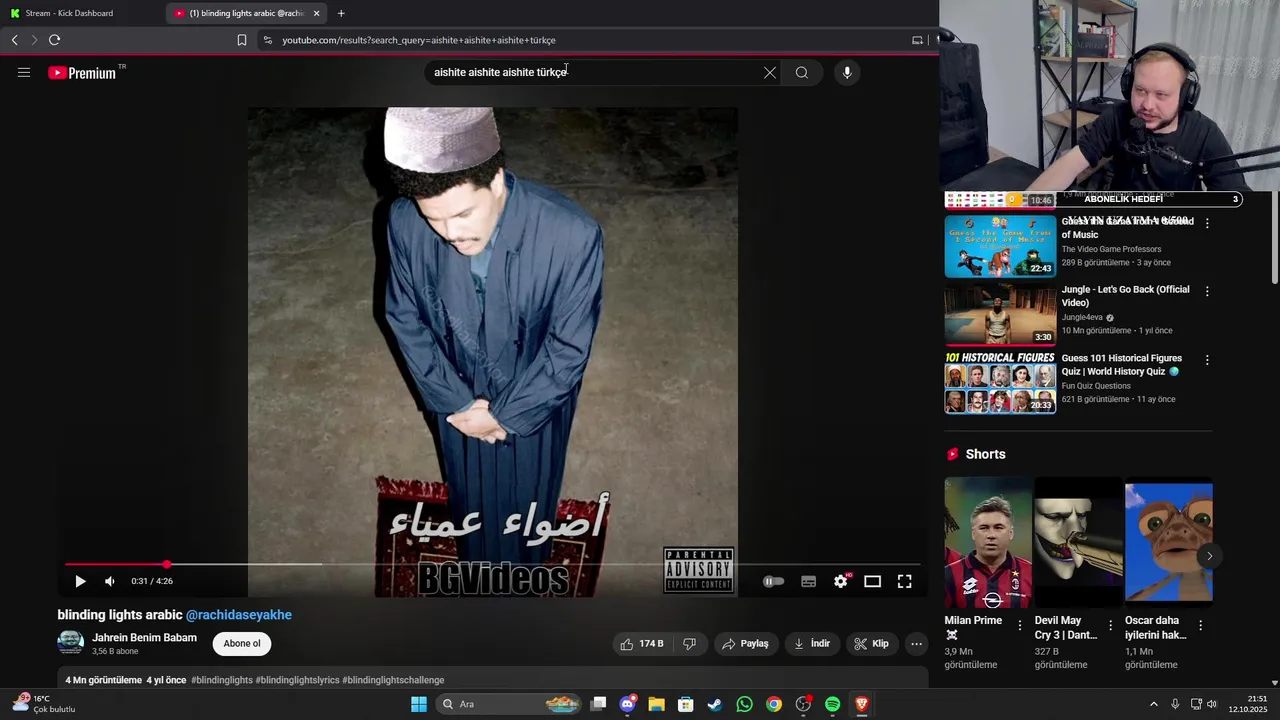Open Spotify from the taskbar
The width and height of the screenshot is (1280, 720).
pos(832,704)
